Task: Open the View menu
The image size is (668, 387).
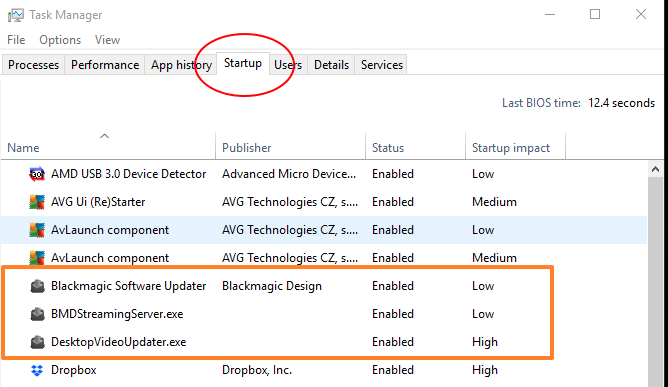Action: pos(107,40)
